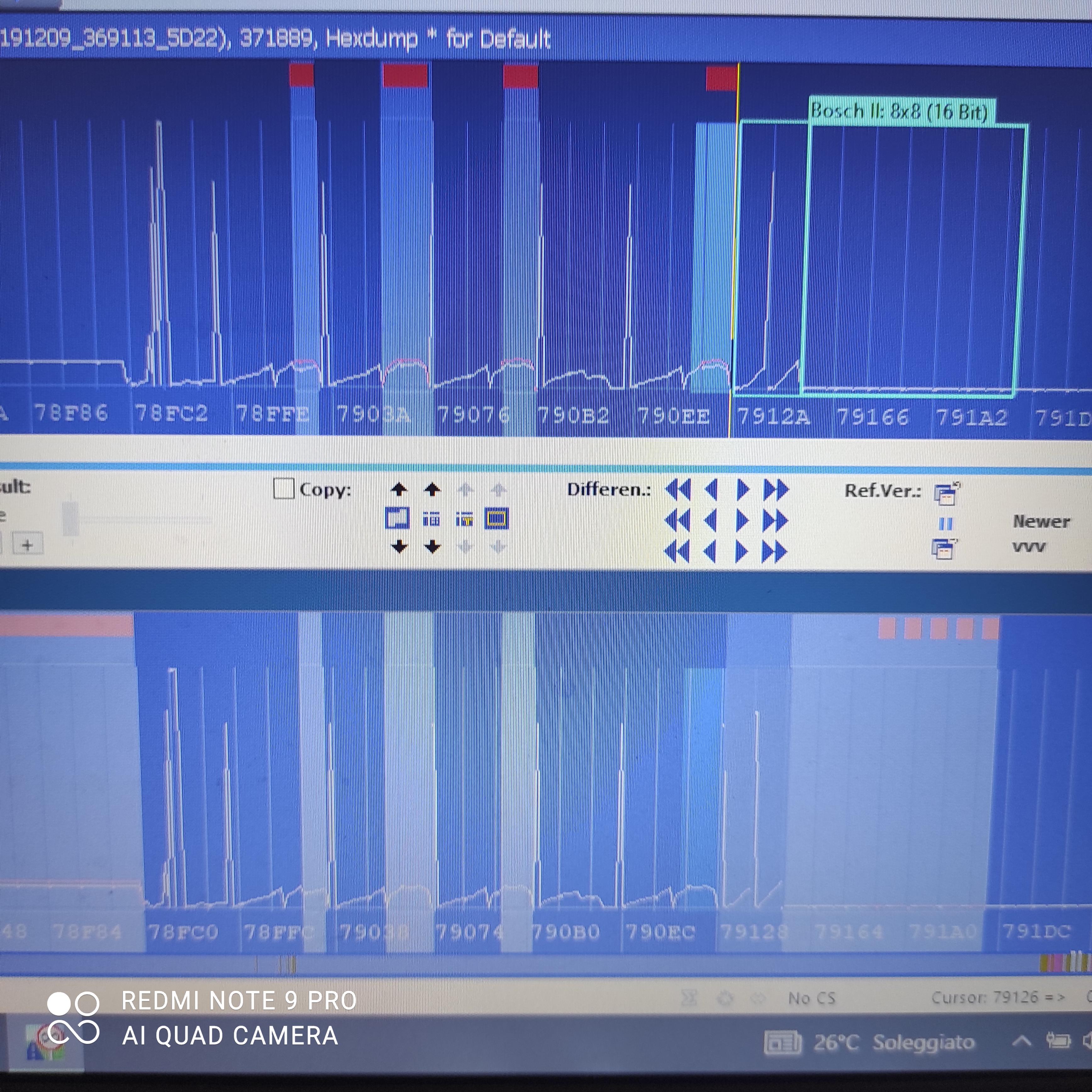The image size is (1092, 1092).
Task: Click the small blue table icon under Copy arrows
Action: pos(431,519)
